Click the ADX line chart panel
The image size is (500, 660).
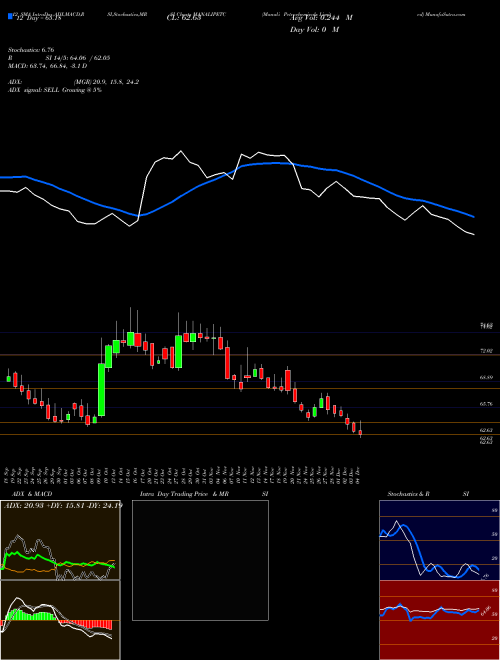tap(60, 540)
